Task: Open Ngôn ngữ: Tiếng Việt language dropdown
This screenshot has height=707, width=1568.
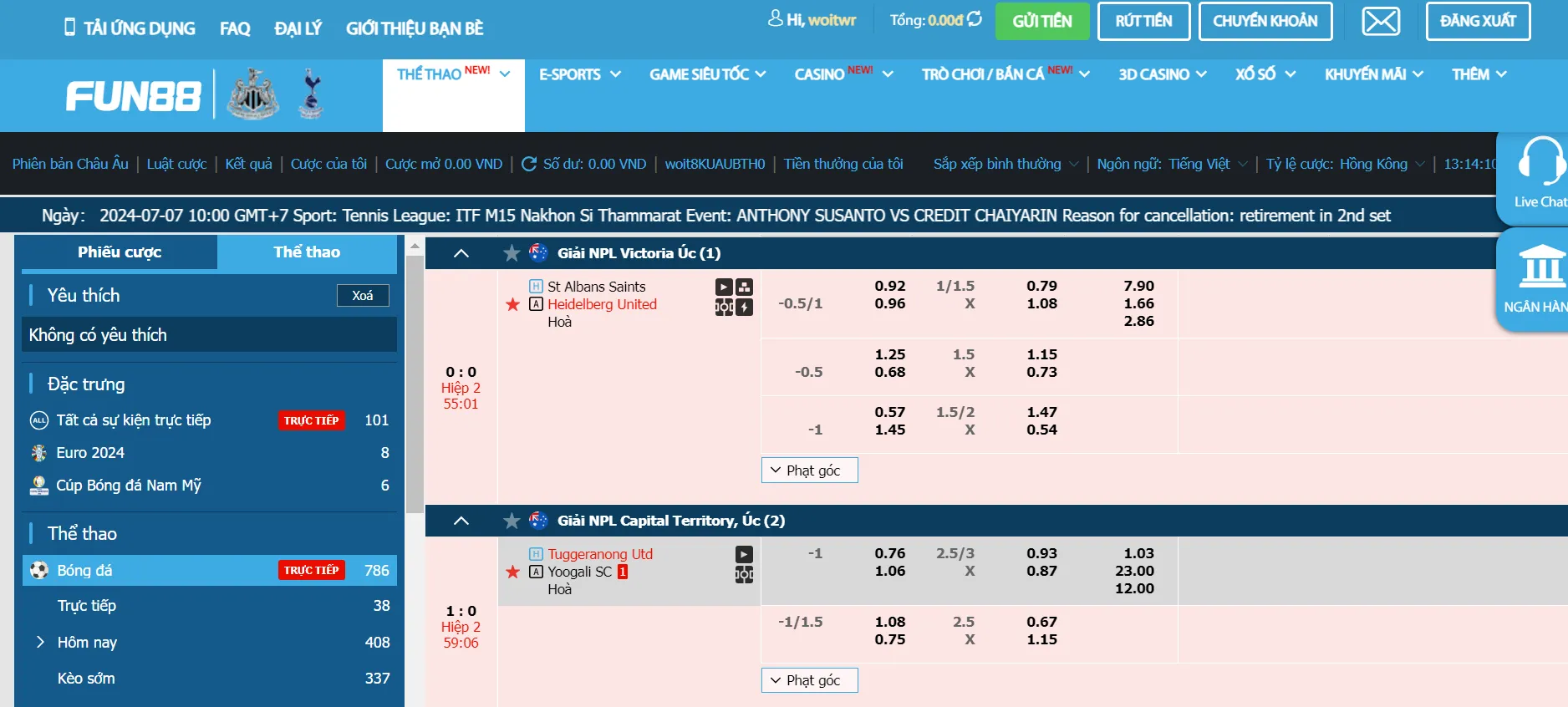Action: pos(1172,164)
